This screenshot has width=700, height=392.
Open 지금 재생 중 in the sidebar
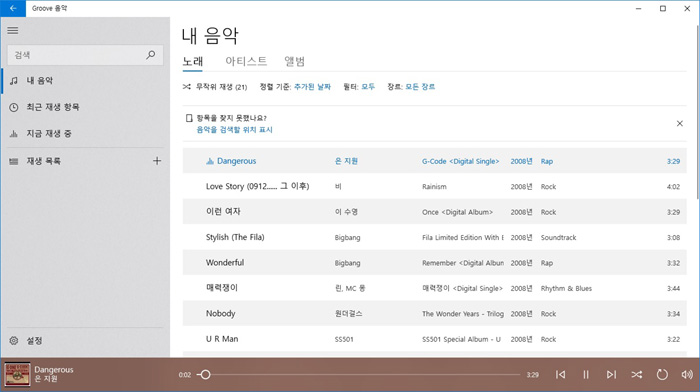point(85,133)
